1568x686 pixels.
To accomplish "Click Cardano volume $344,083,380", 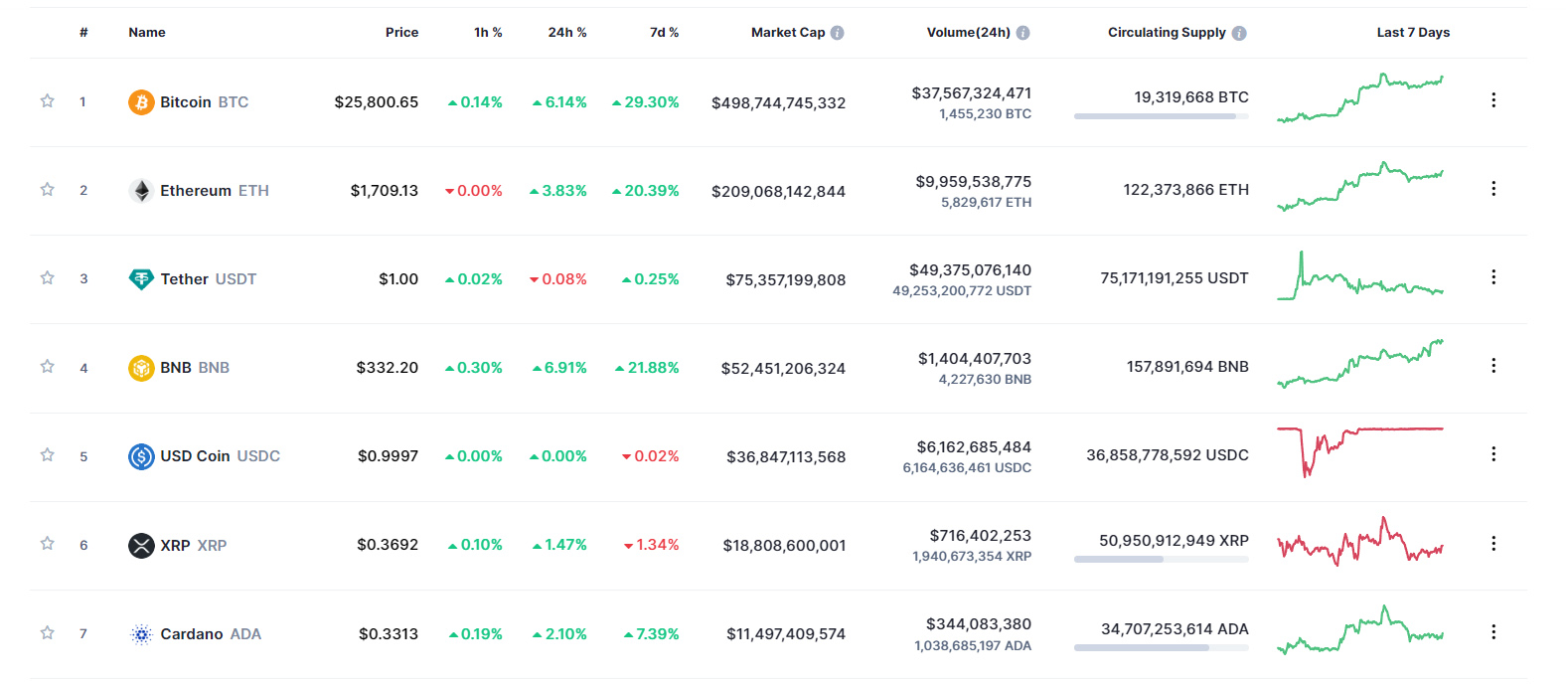I will (979, 624).
